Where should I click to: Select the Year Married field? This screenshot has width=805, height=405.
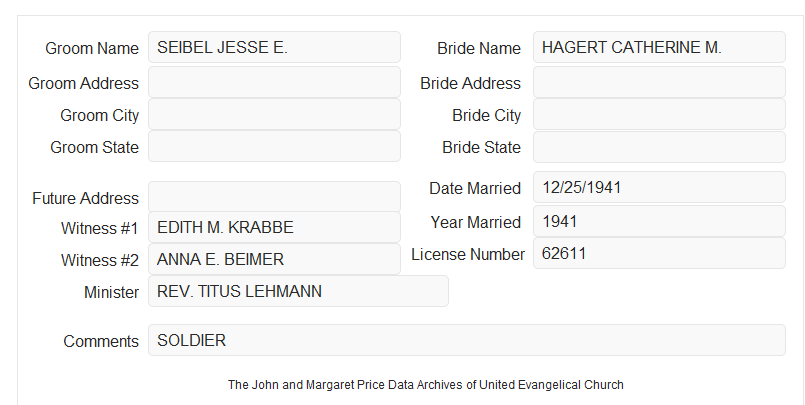659,221
